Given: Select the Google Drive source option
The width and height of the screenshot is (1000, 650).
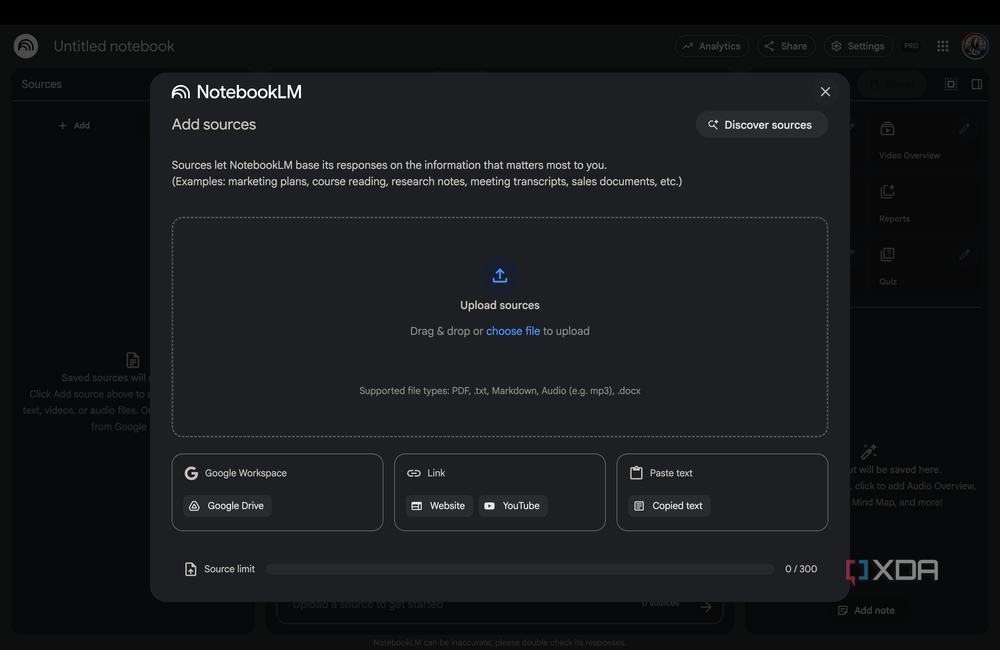Looking at the screenshot, I should point(228,506).
